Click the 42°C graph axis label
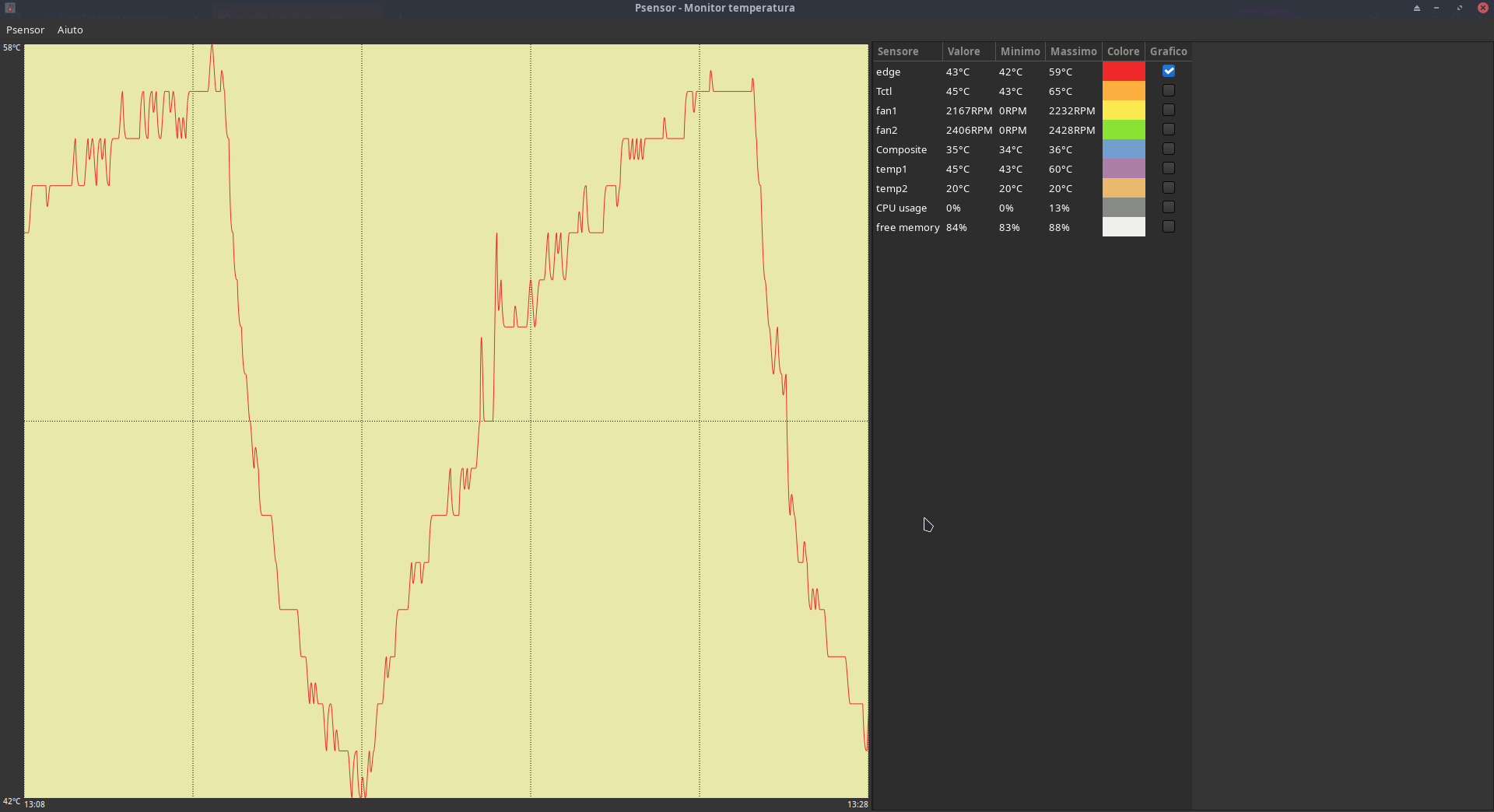Image resolution: width=1494 pixels, height=812 pixels. [x=12, y=801]
